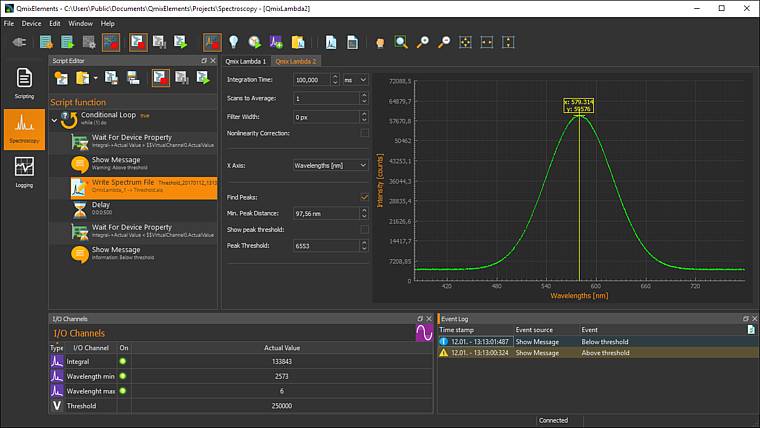
Task: Open the File menu
Action: 9,23
